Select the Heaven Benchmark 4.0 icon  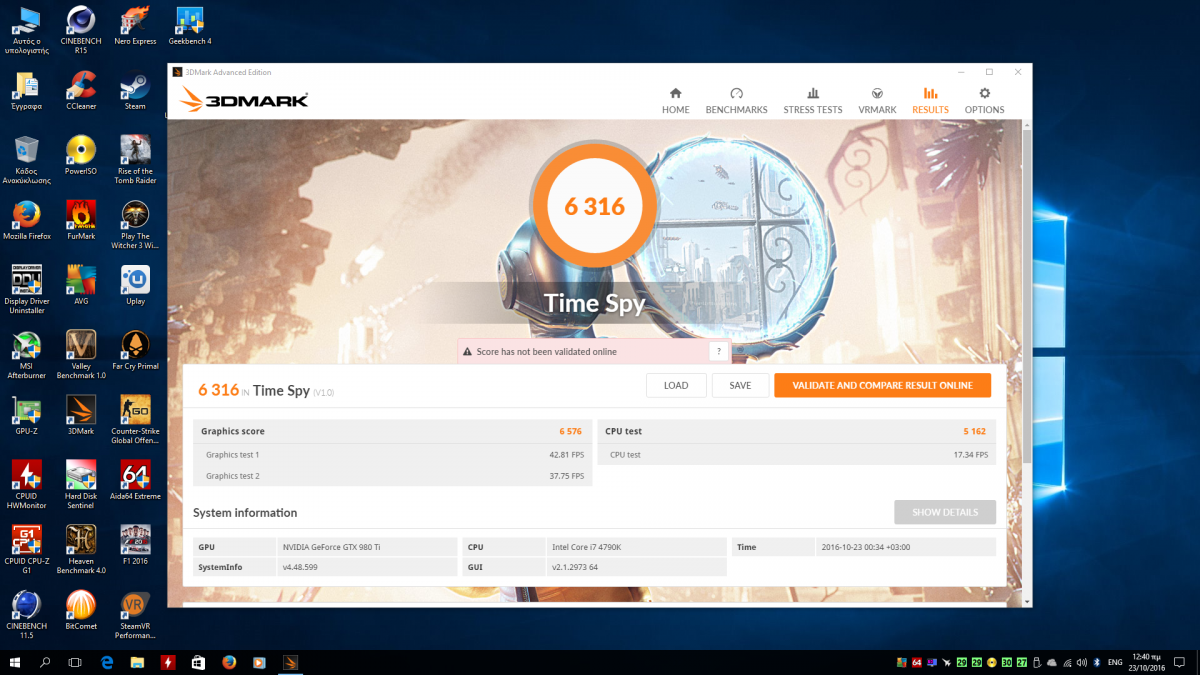pyautogui.click(x=81, y=550)
